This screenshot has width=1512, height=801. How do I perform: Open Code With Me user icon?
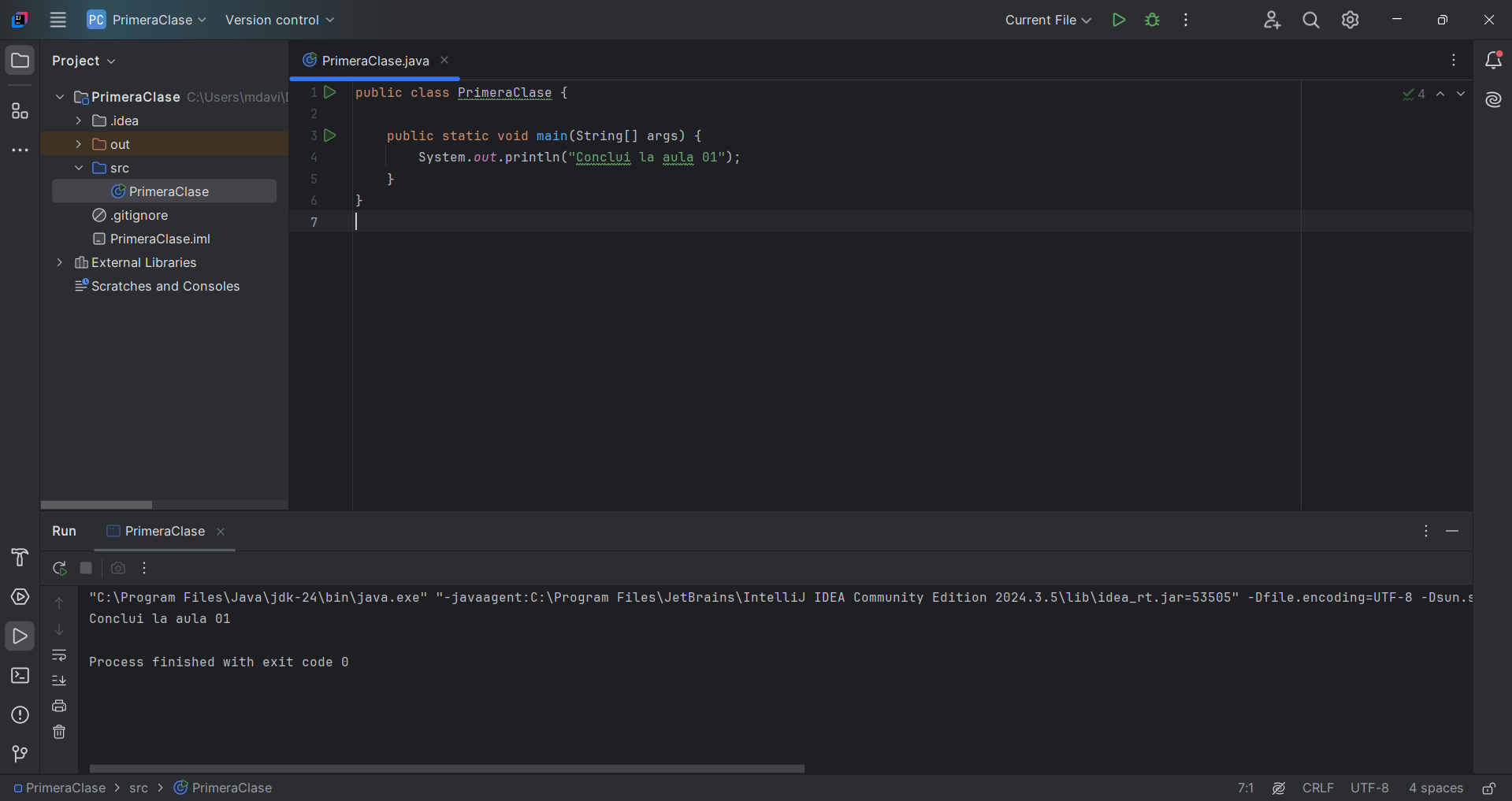(x=1272, y=20)
